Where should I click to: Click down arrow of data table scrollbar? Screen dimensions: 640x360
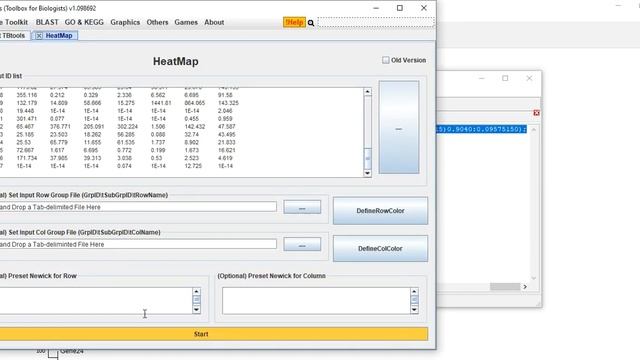click(367, 173)
